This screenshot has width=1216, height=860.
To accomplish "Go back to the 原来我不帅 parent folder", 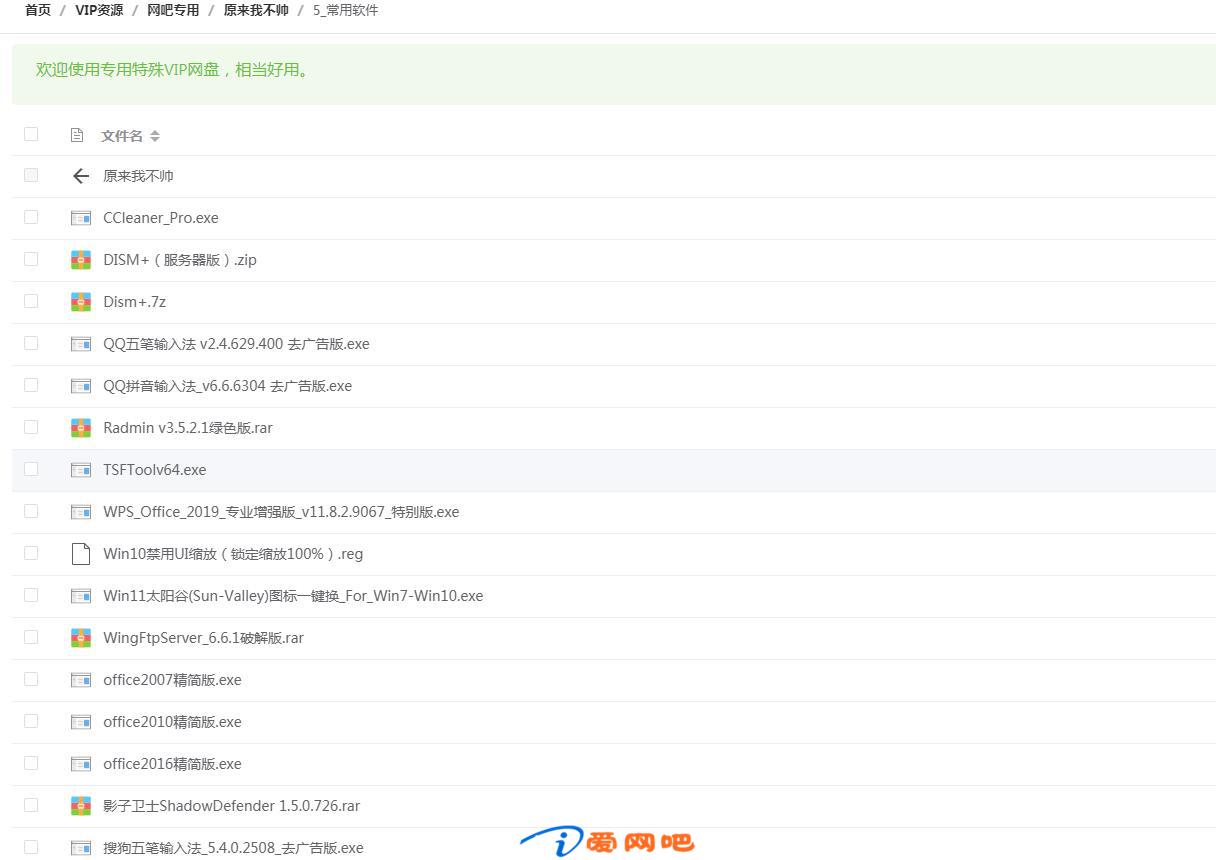I will [138, 176].
